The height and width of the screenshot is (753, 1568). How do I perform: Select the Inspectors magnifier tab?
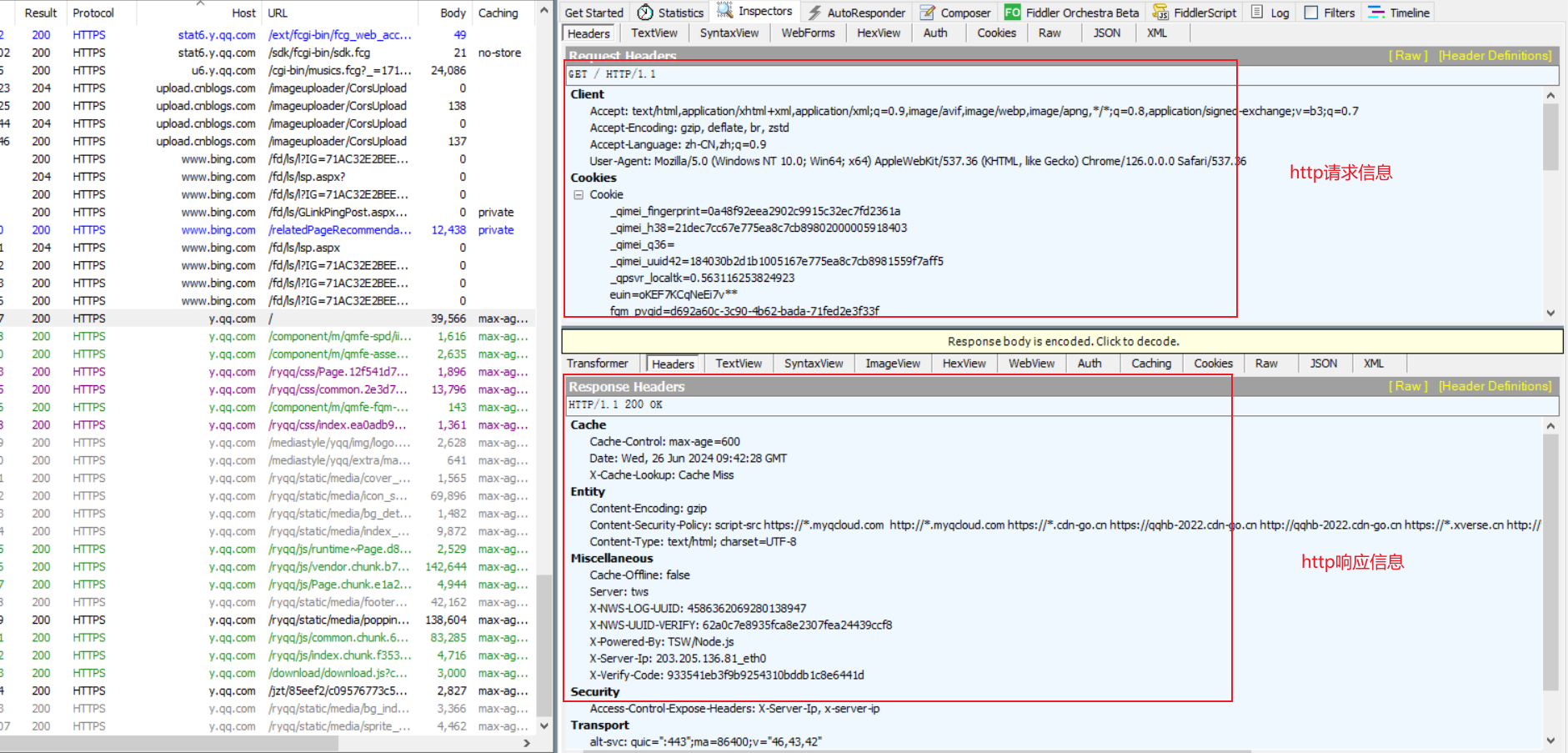pos(754,12)
